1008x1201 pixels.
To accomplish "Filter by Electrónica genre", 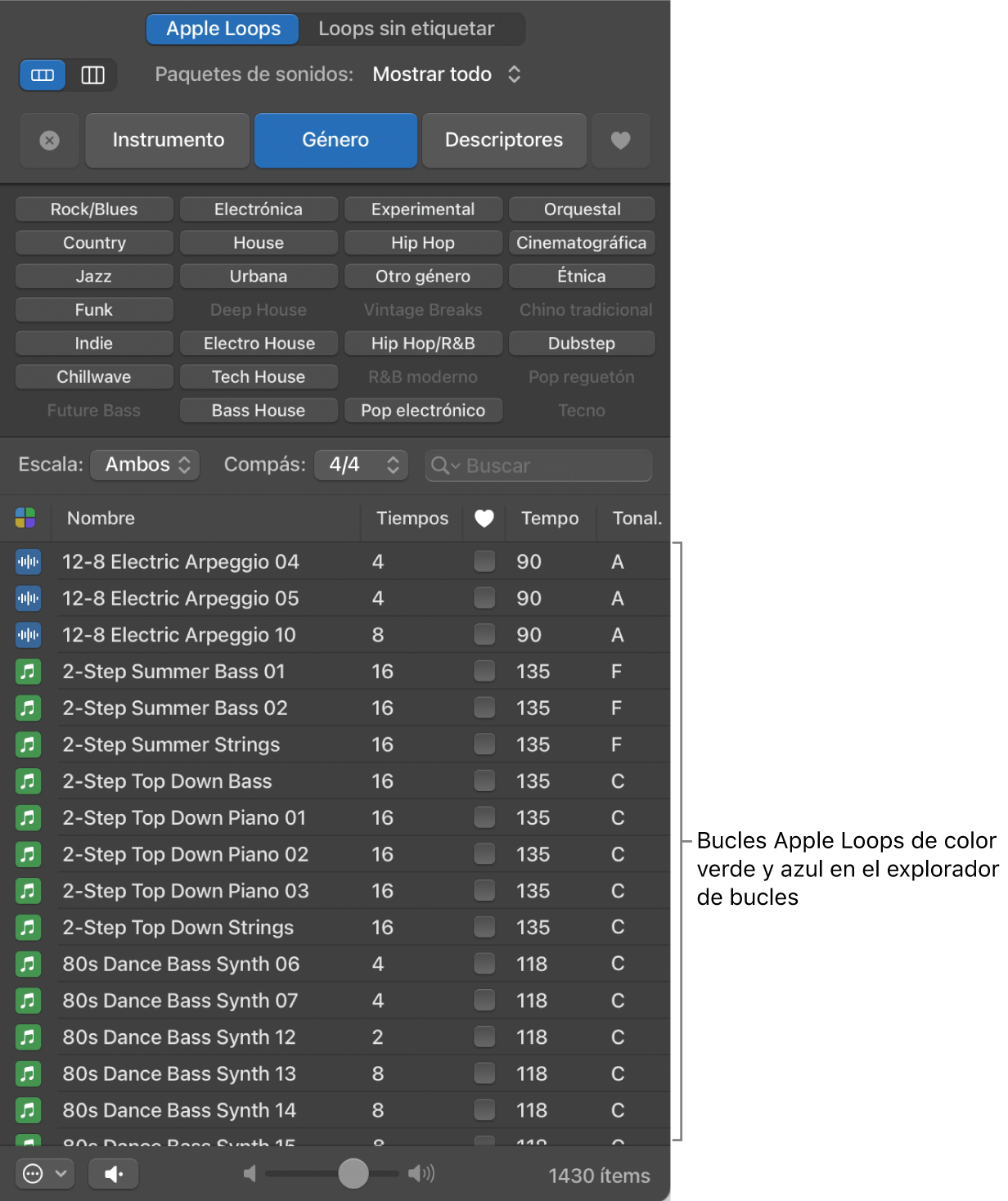I will [x=259, y=209].
